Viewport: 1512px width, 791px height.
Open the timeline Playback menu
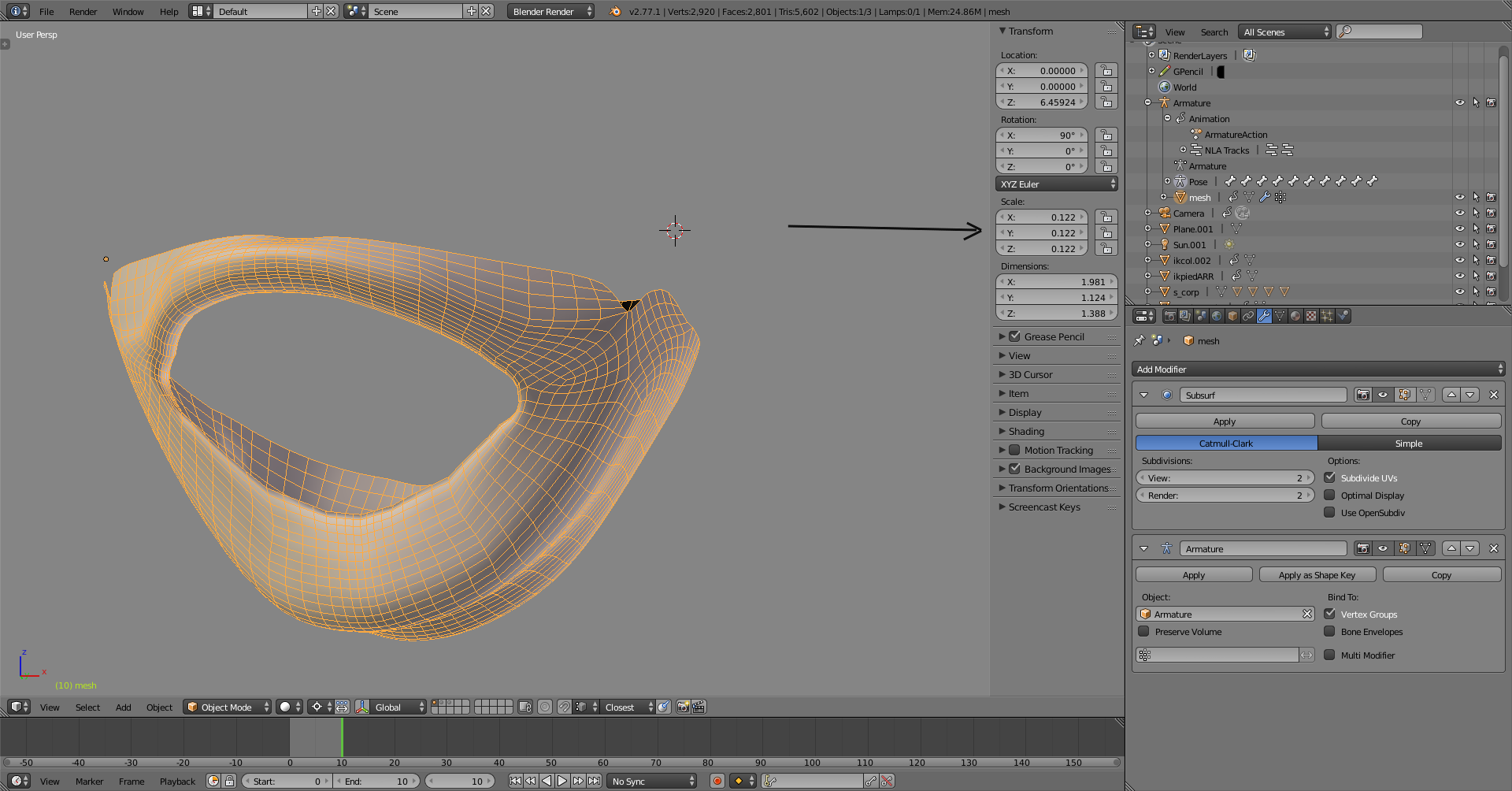pyautogui.click(x=177, y=782)
